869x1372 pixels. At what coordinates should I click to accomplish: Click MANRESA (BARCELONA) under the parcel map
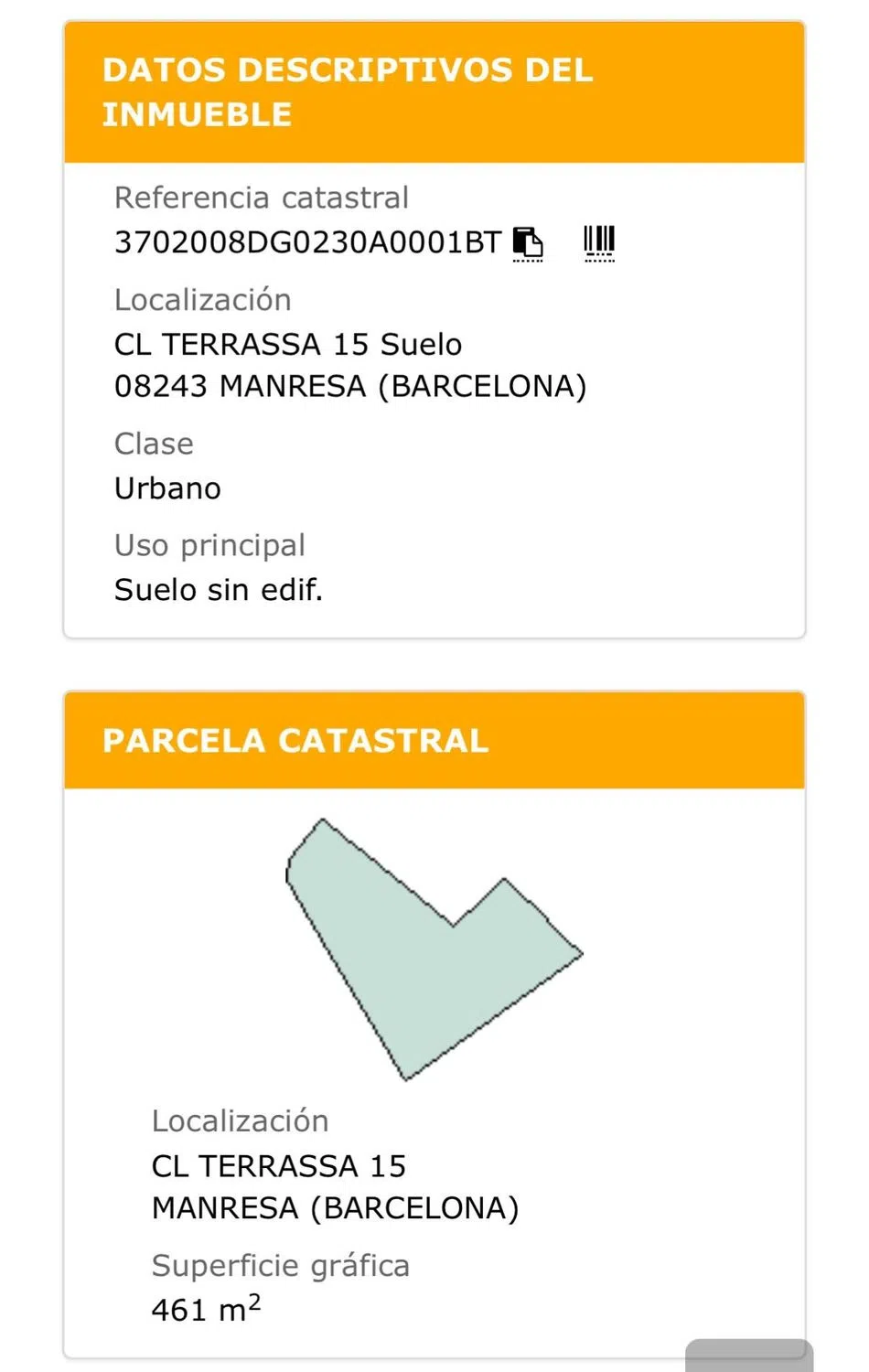336,1208
